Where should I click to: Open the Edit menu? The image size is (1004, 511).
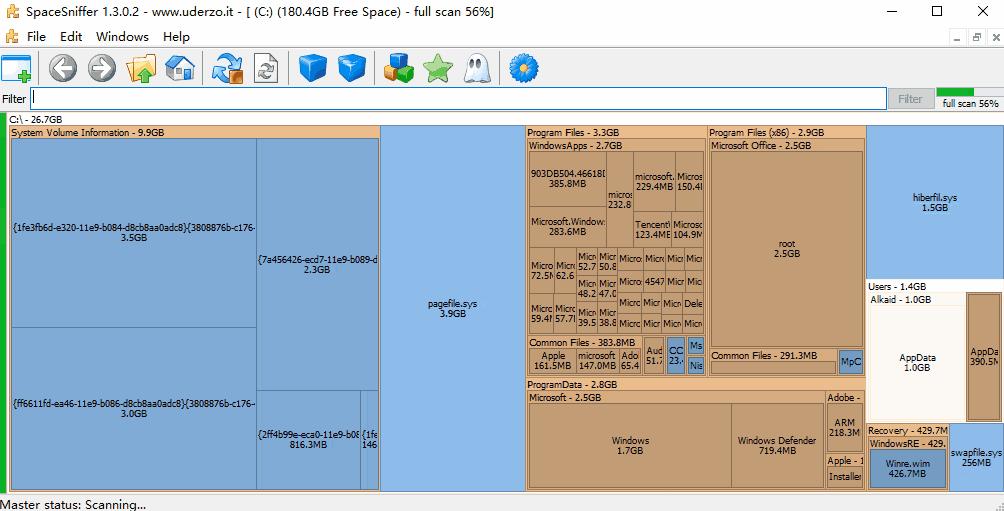pos(71,36)
